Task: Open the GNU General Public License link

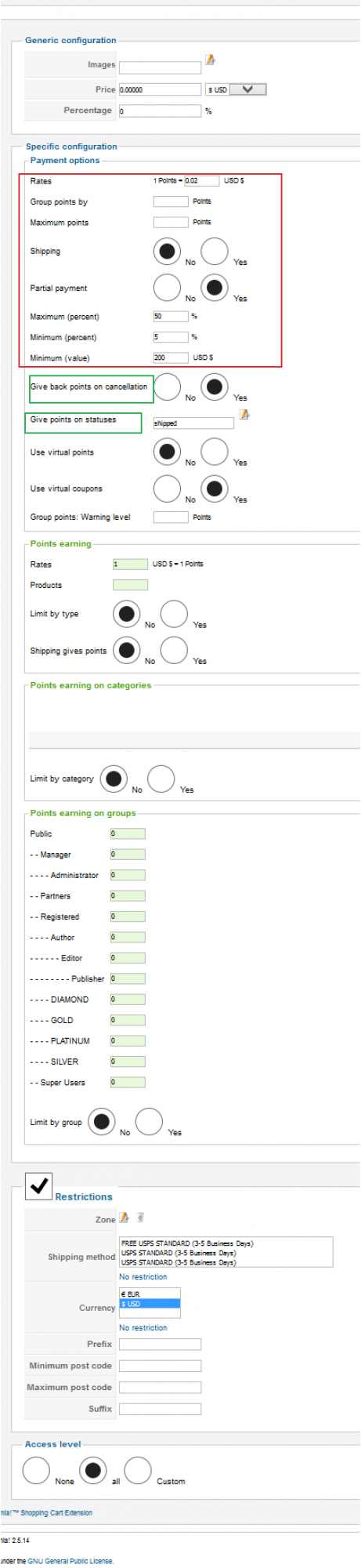Action: point(70,1560)
